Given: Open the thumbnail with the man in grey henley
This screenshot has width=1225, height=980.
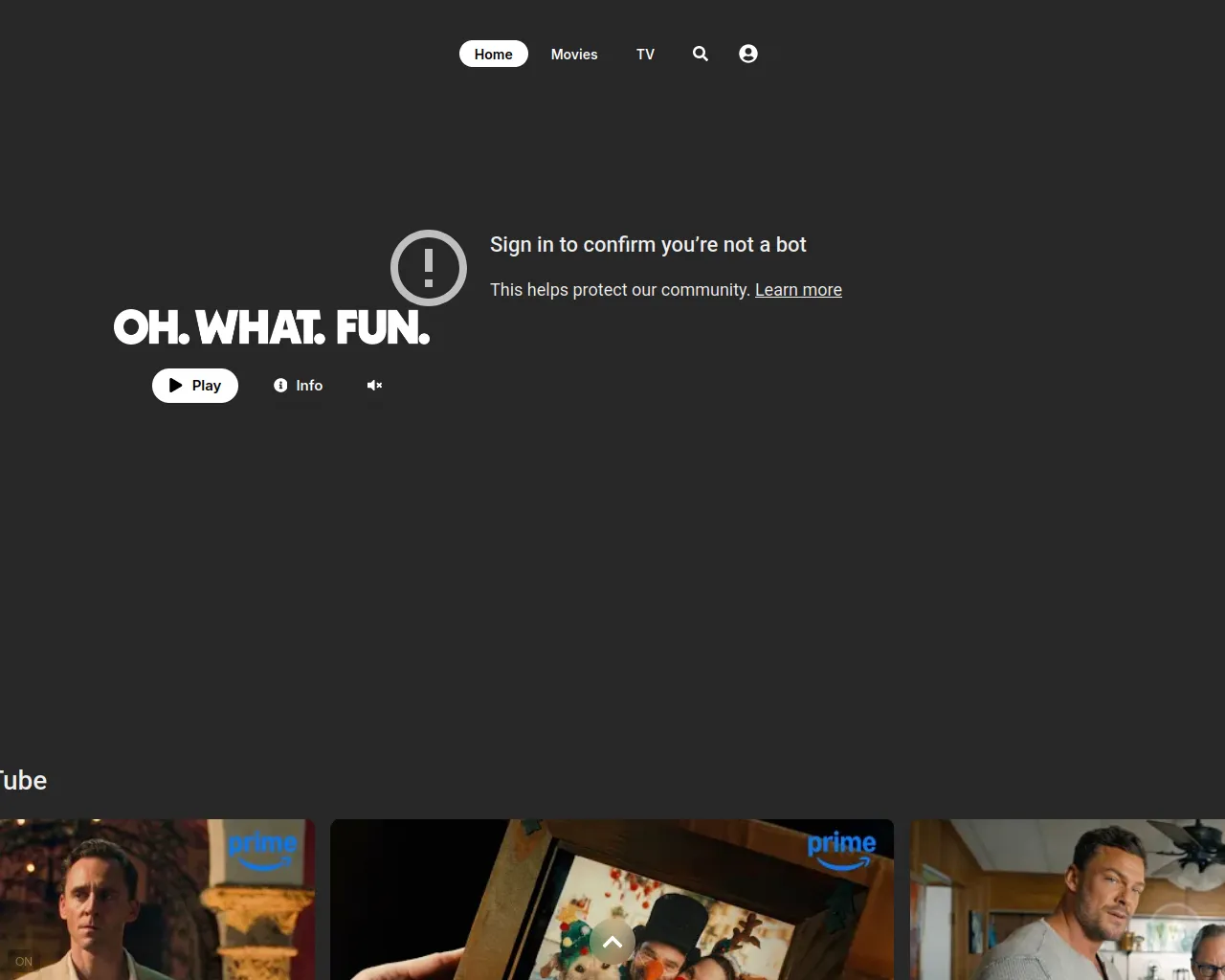Looking at the screenshot, I should click(1067, 900).
